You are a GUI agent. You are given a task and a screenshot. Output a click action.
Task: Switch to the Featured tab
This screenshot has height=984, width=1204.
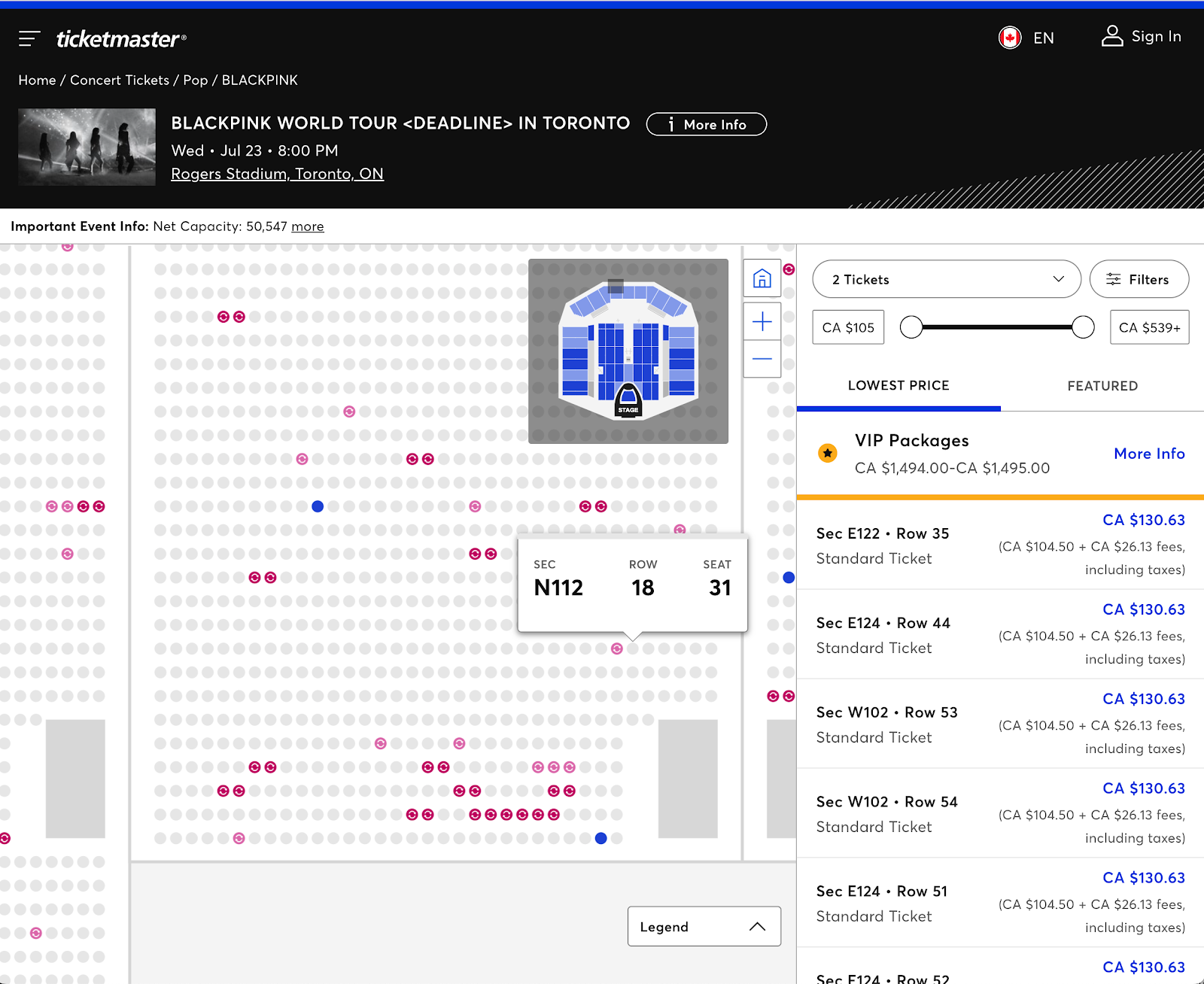[1102, 385]
